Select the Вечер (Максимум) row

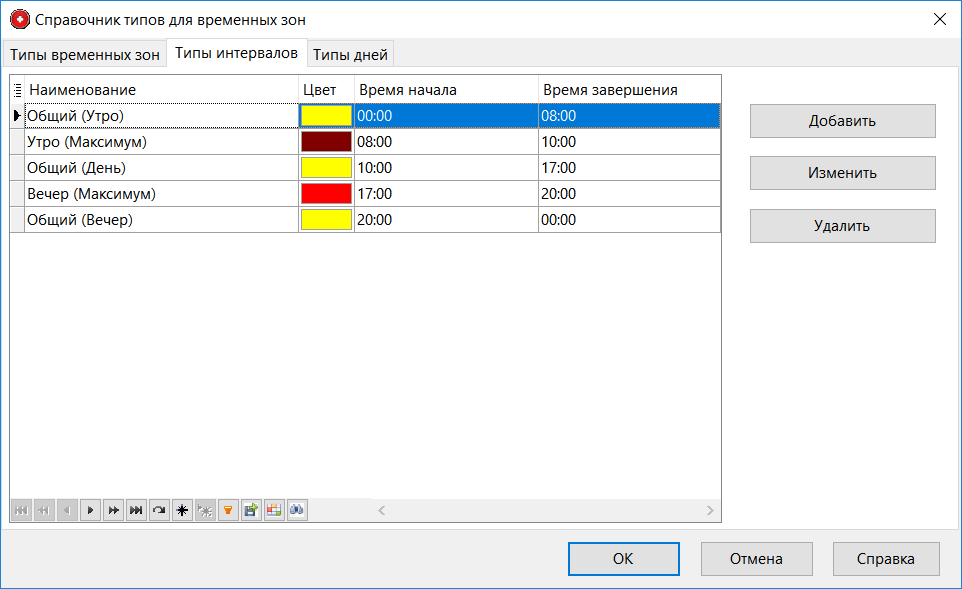(x=160, y=194)
